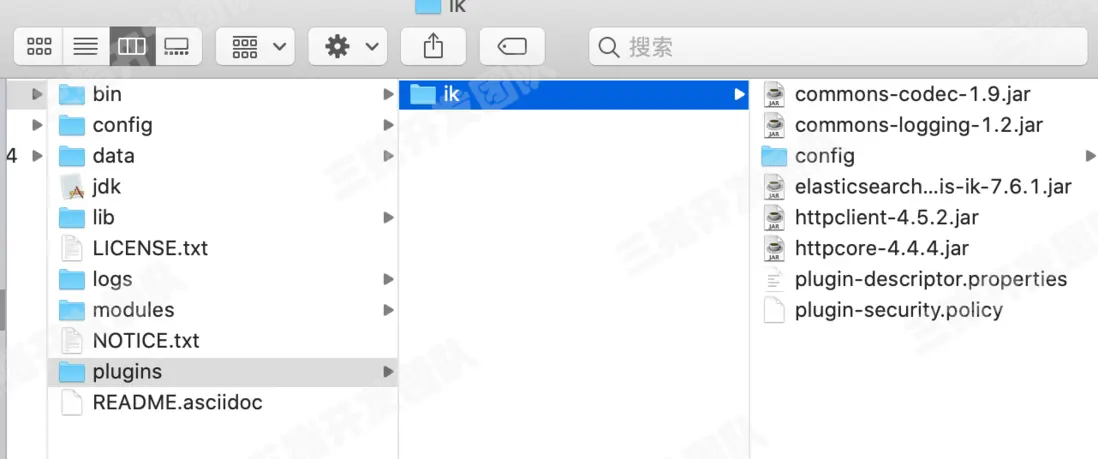The height and width of the screenshot is (459, 1098).
Task: Switch to list view mode
Action: (85, 47)
